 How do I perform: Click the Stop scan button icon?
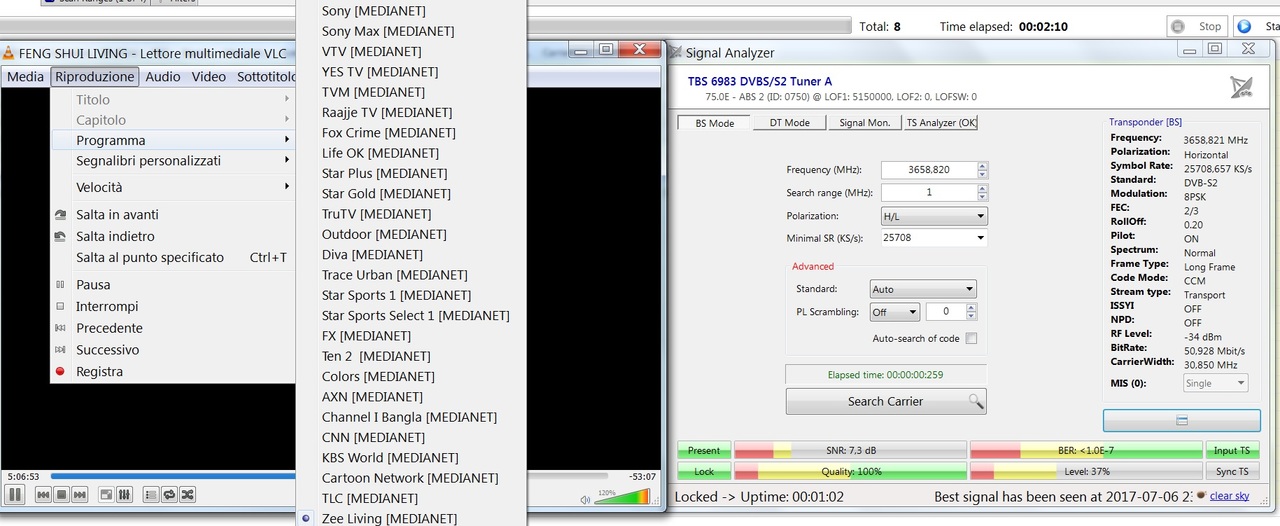coord(1179,27)
